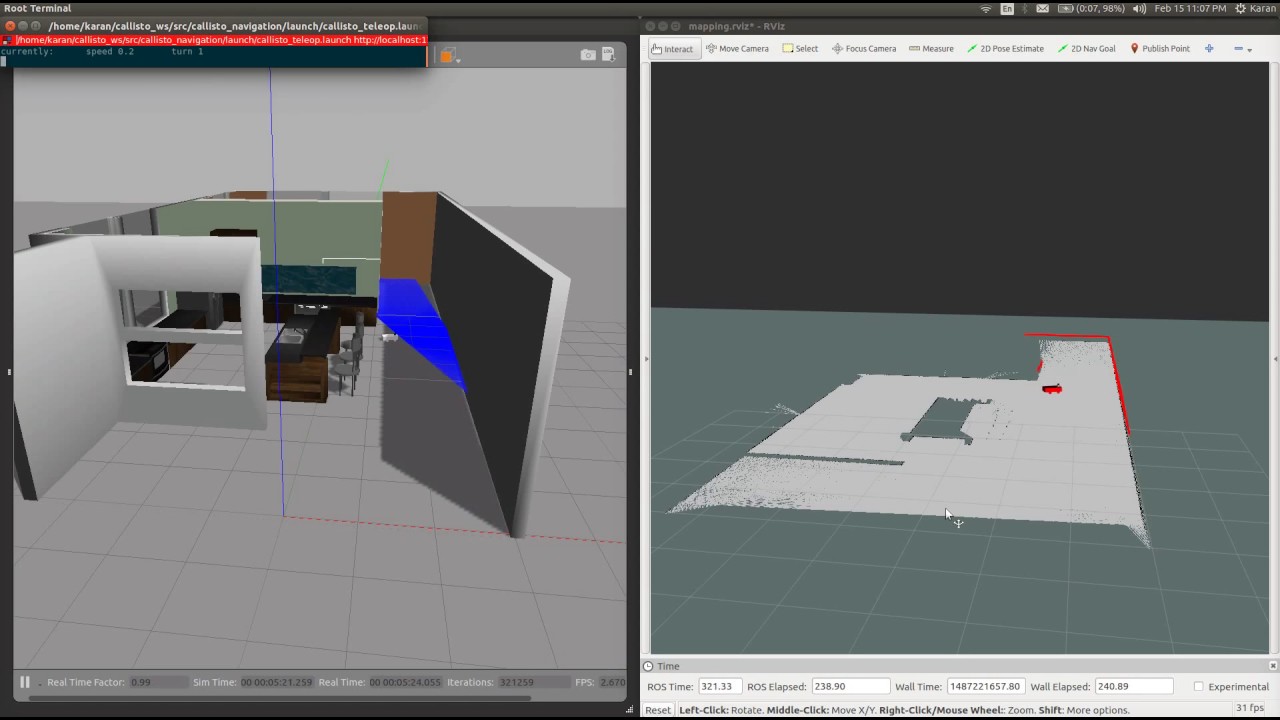
Task: Click the Sim Time value field
Action: (x=277, y=682)
